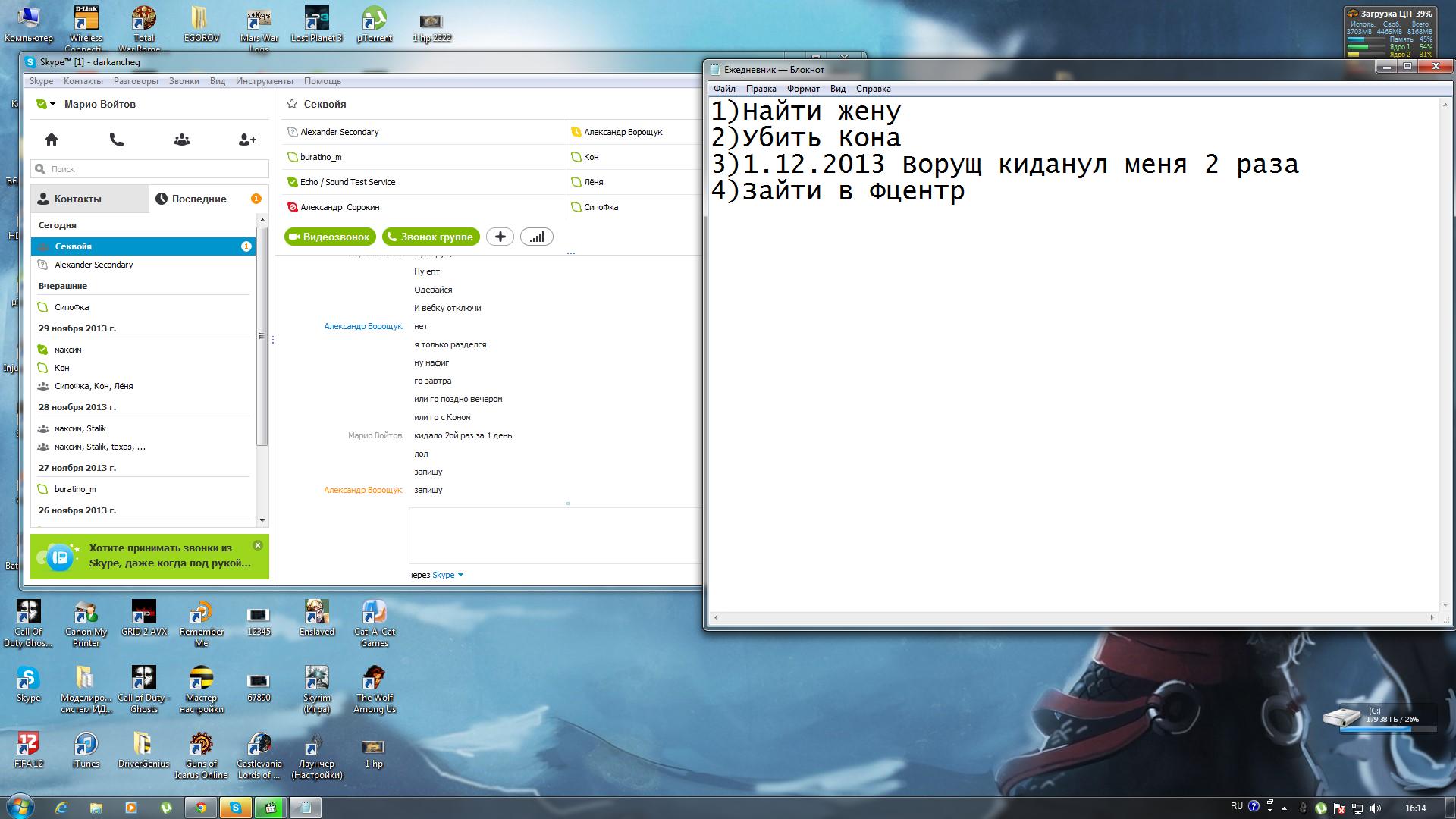Open Инструменты menu in Skype
This screenshot has width=1456, height=819.
264,81
